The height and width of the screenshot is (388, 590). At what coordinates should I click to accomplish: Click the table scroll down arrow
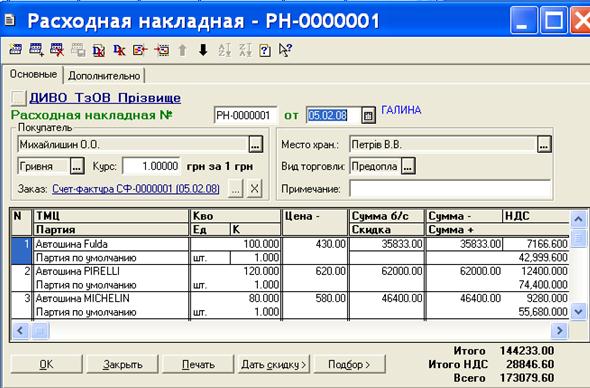(x=578, y=312)
